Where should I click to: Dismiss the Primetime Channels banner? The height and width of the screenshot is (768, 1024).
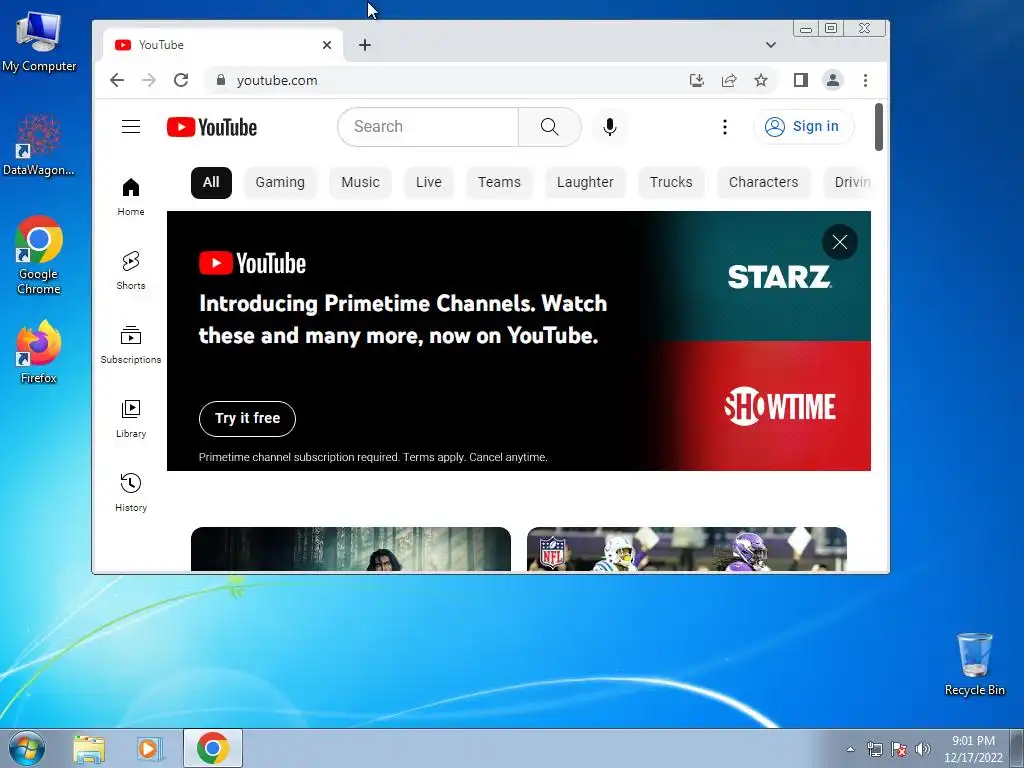click(840, 242)
